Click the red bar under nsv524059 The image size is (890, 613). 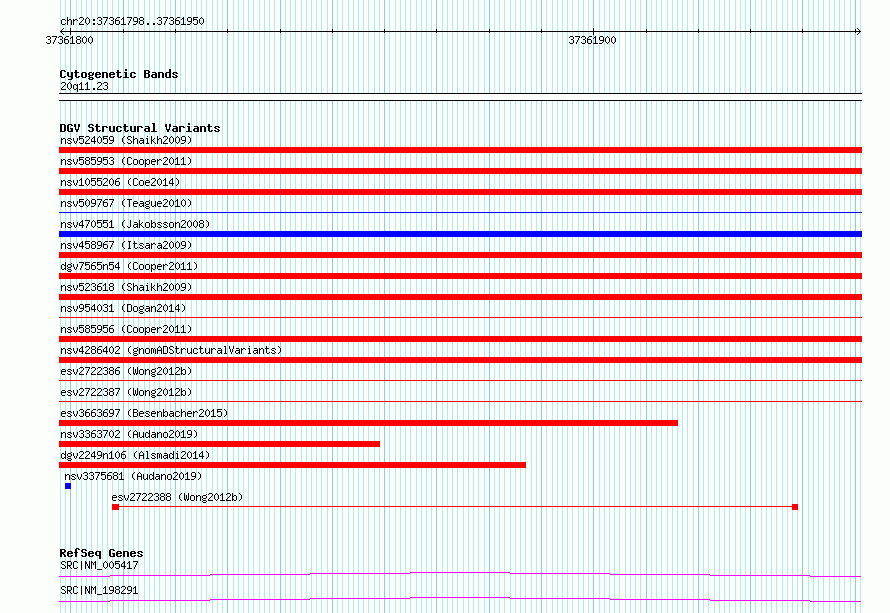460,150
